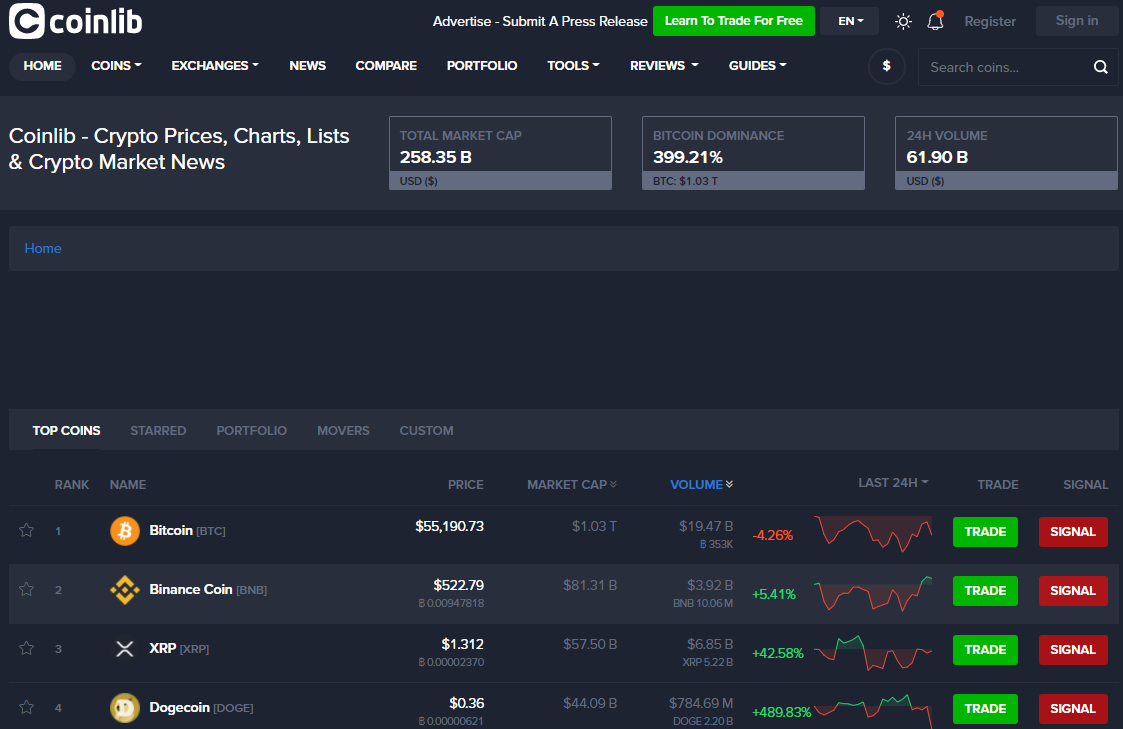The width and height of the screenshot is (1123, 729).
Task: Click the TOTAL MARKET CAP card
Action: click(500, 153)
